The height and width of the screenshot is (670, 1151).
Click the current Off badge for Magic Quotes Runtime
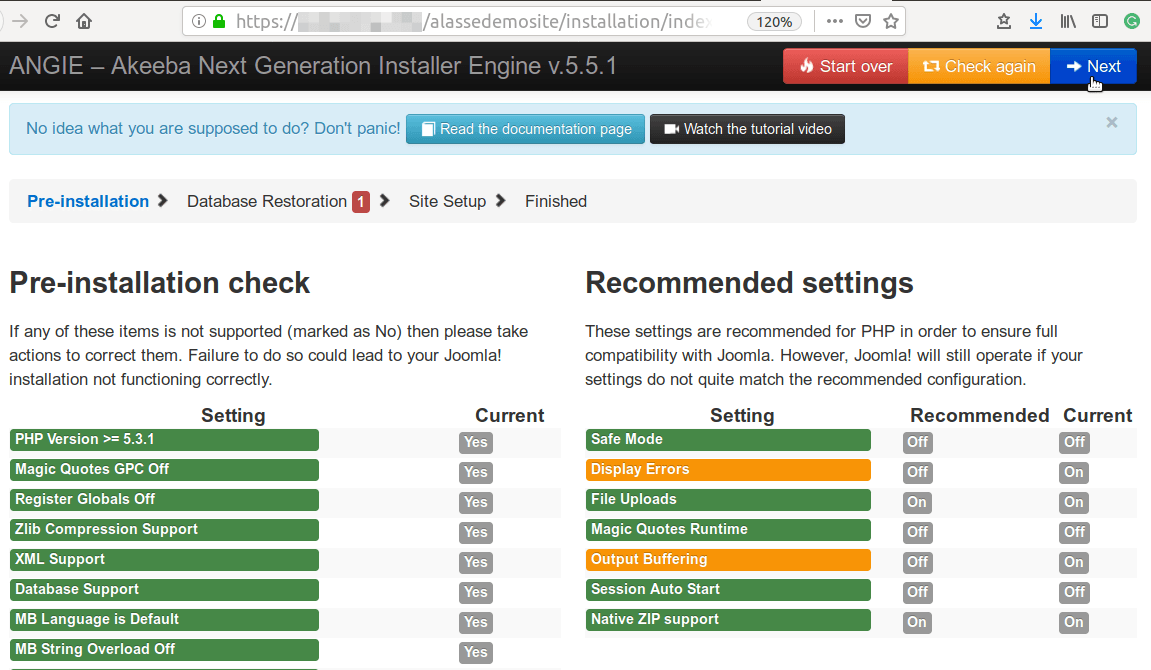pos(1074,533)
